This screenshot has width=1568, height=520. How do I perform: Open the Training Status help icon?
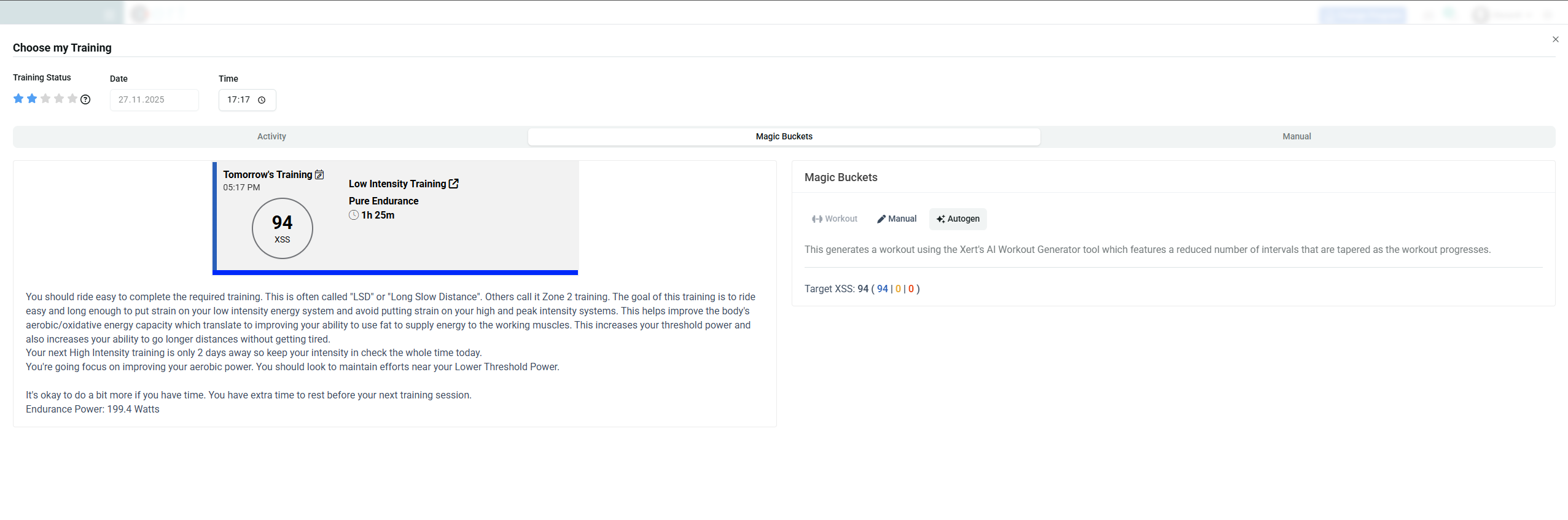coord(85,99)
